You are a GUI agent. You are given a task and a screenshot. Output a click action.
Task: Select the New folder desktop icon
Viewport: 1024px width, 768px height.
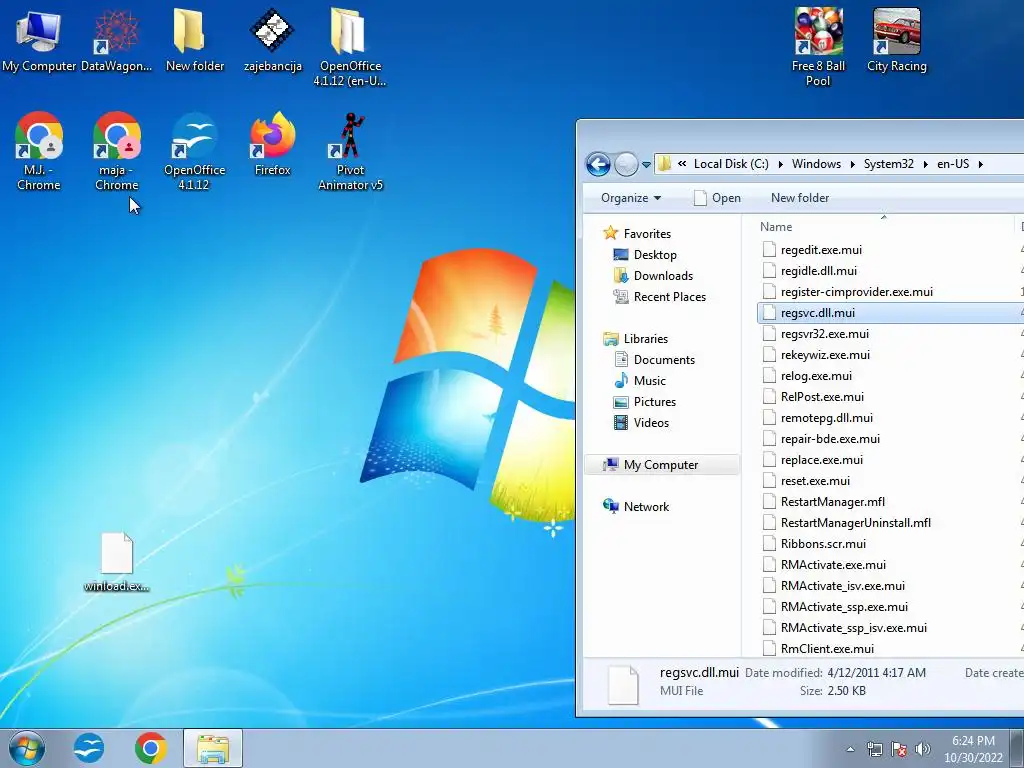tap(195, 40)
